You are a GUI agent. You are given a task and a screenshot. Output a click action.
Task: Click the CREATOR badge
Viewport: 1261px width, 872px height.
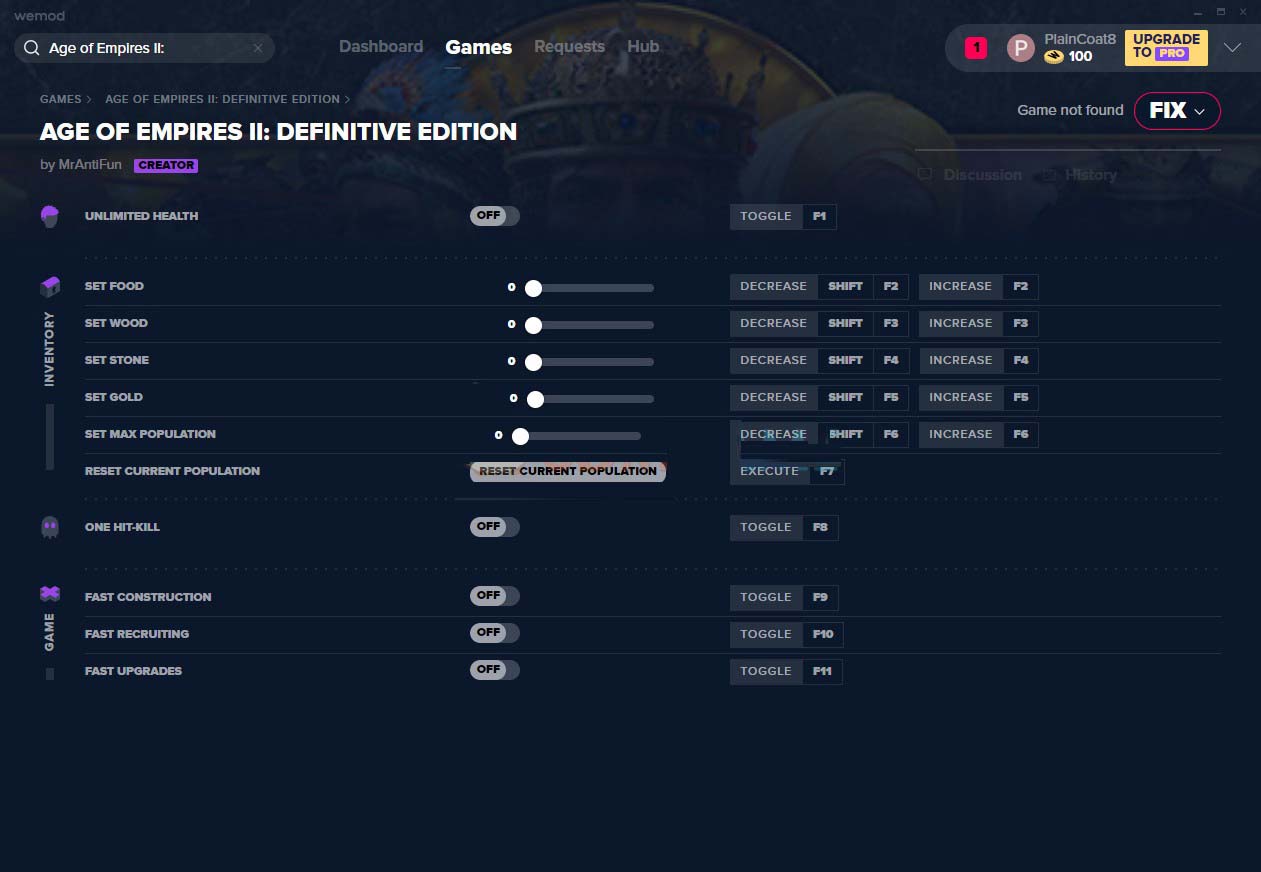(166, 165)
